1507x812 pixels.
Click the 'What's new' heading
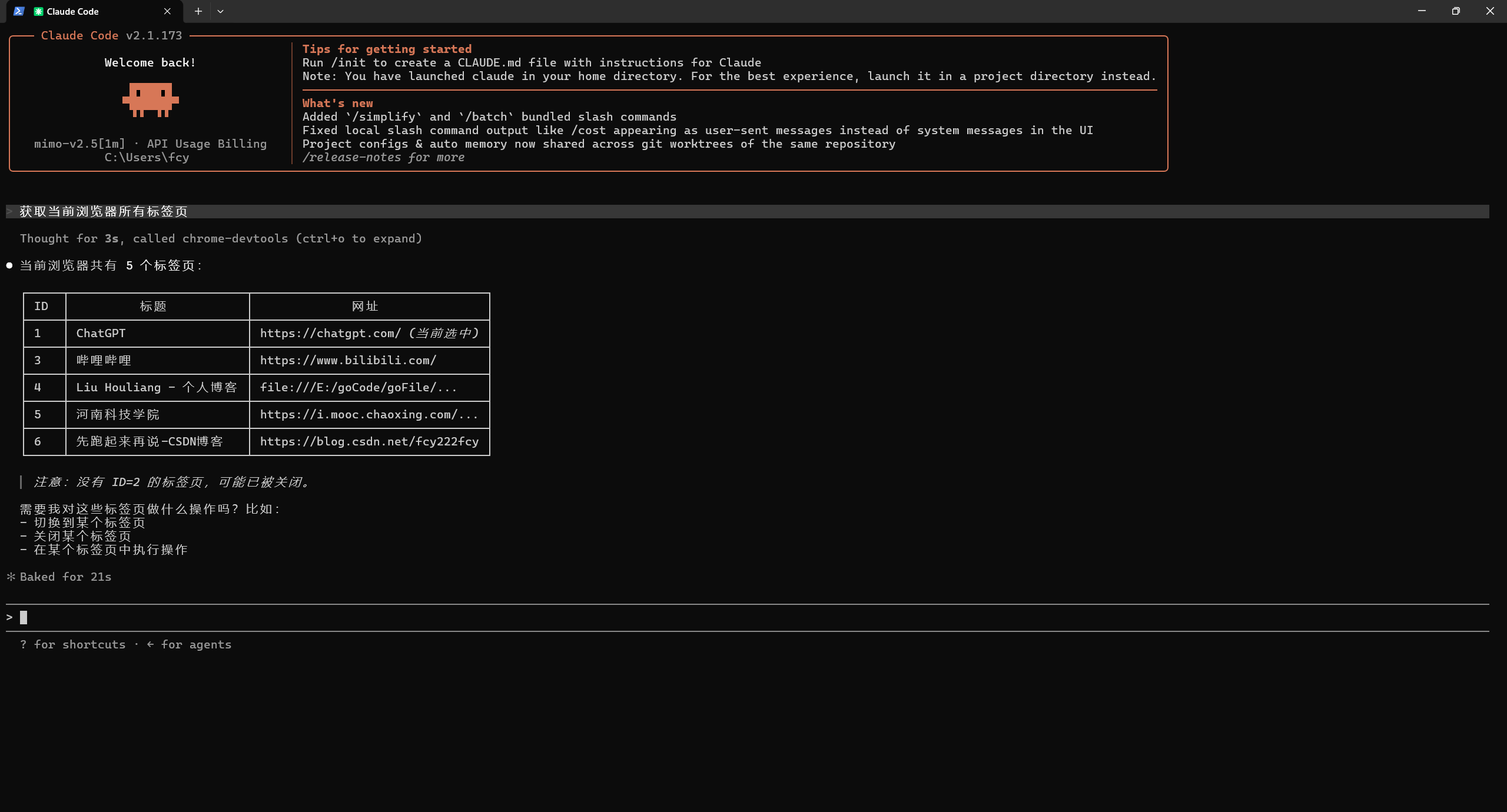[337, 103]
